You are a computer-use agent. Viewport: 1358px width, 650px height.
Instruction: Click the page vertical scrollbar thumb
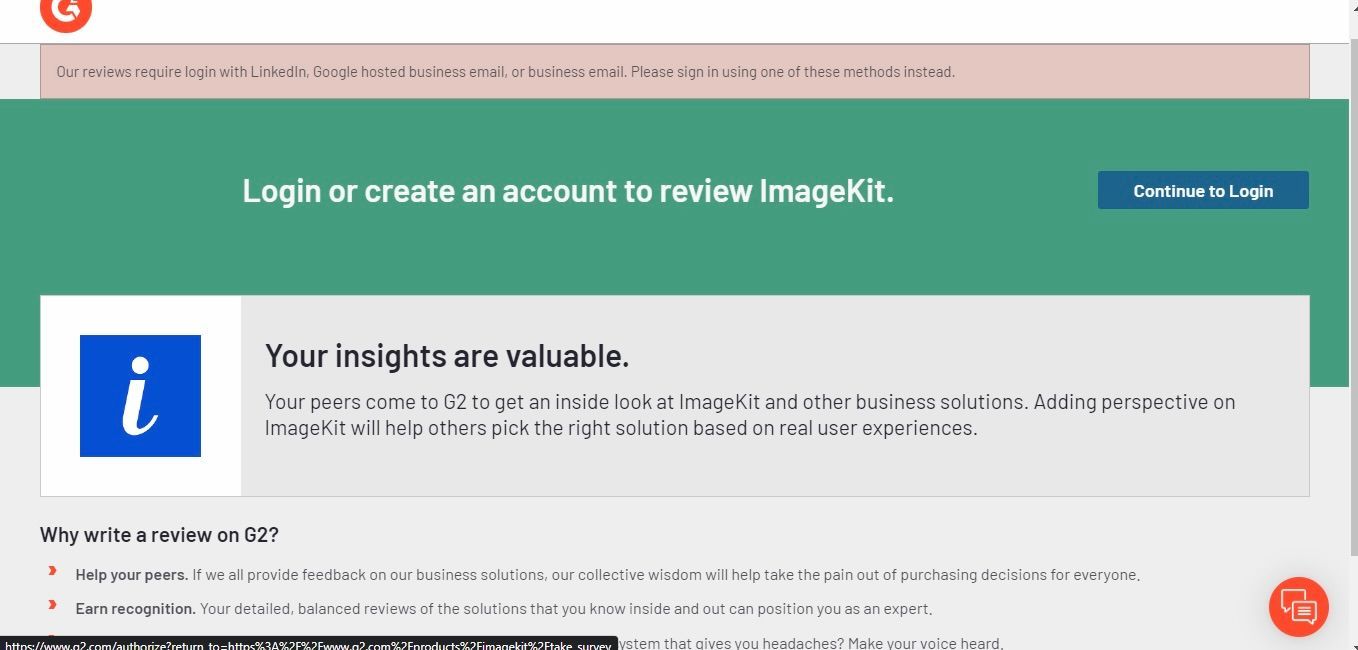[1353, 295]
